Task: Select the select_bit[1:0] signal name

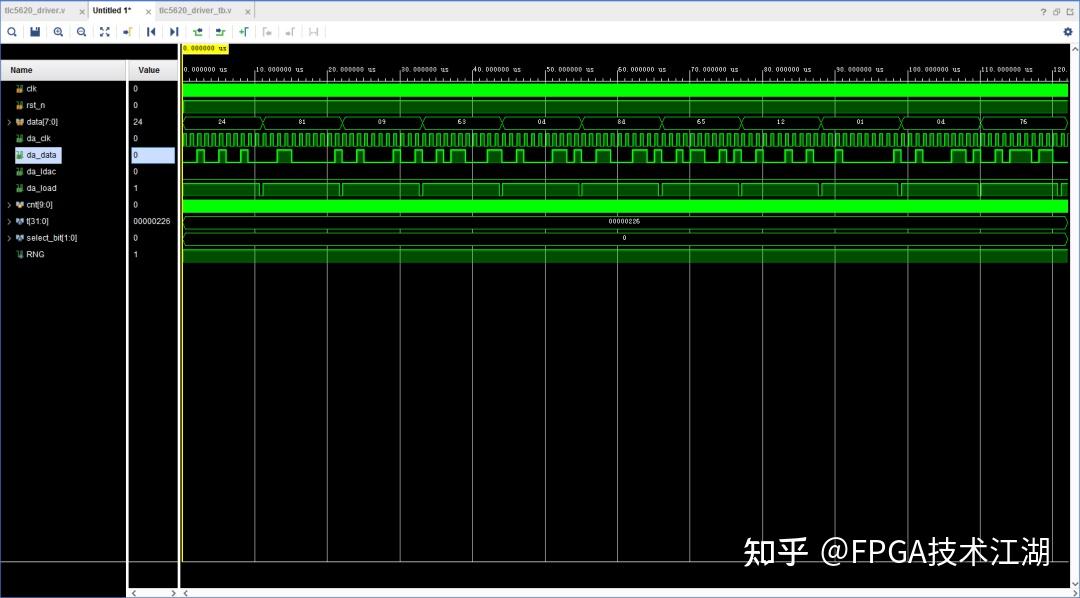Action: pos(52,238)
